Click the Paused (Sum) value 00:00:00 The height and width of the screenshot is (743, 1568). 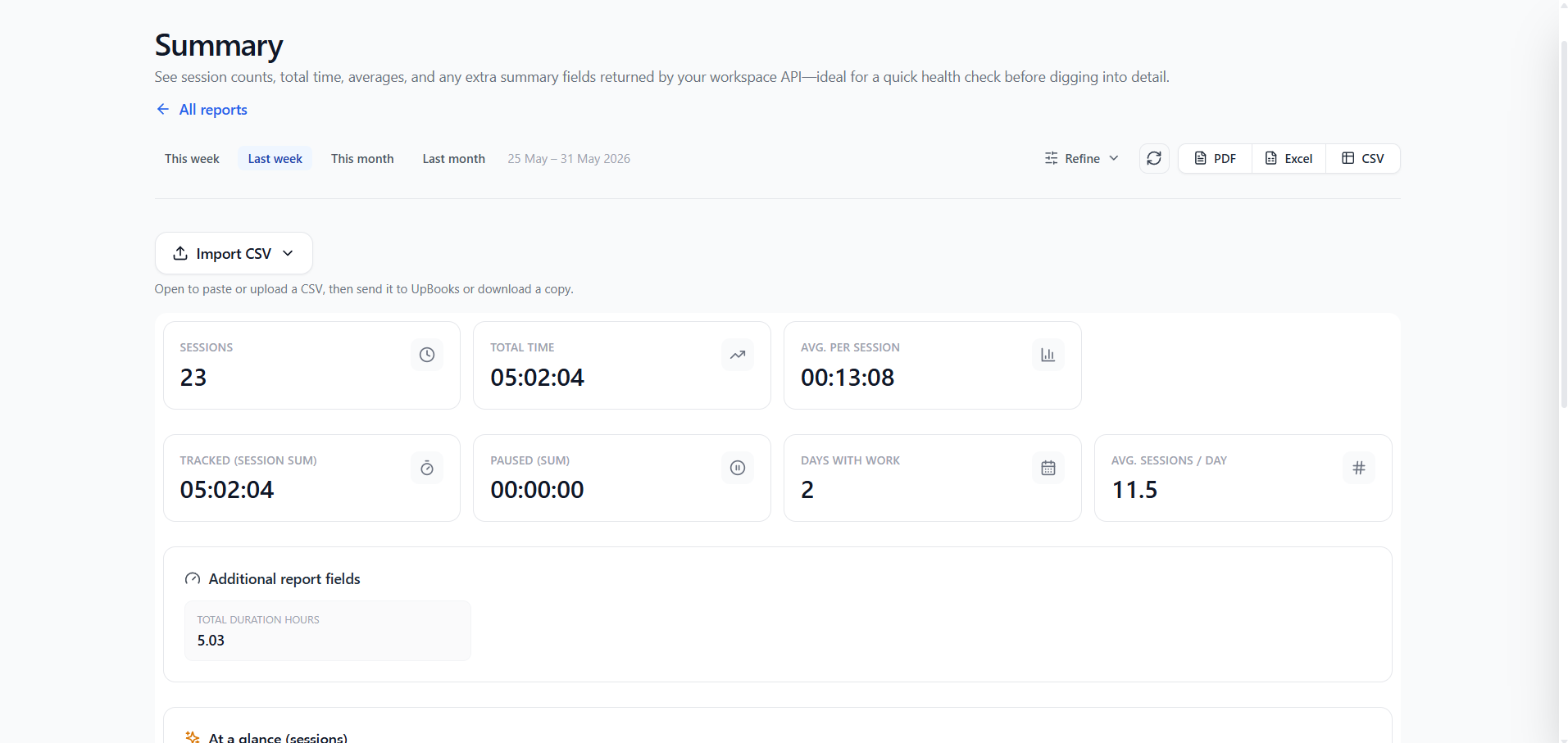(537, 489)
